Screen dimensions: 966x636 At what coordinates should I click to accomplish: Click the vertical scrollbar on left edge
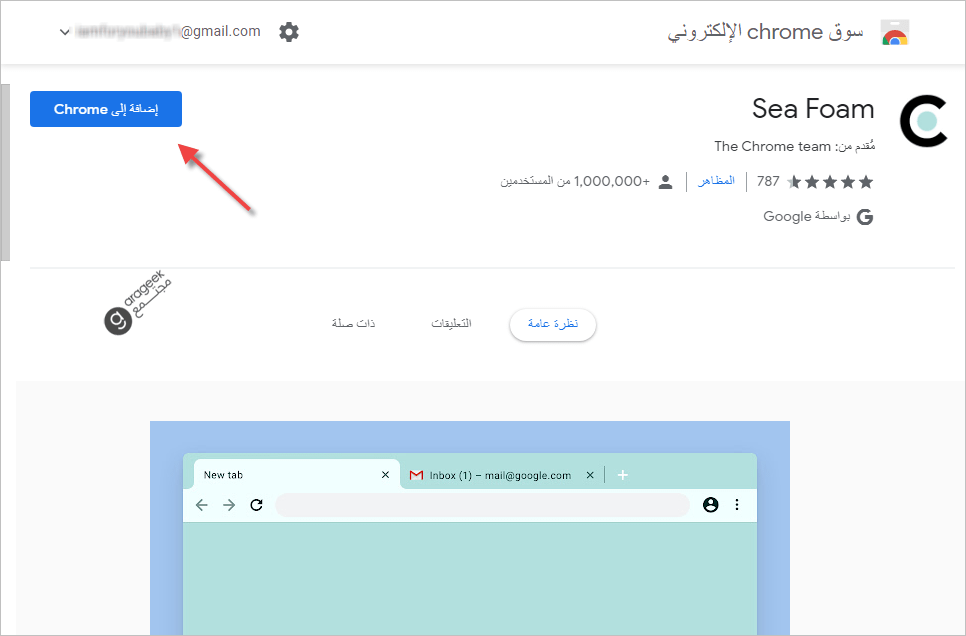(5, 173)
